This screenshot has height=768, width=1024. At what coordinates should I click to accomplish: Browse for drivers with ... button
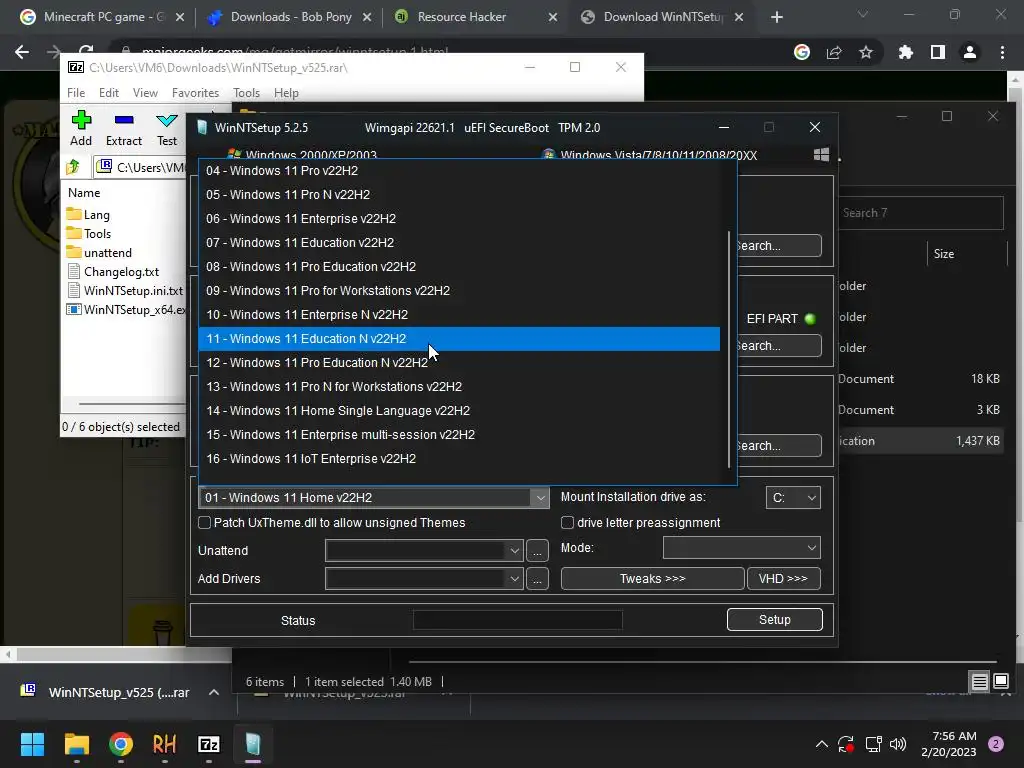tap(537, 579)
